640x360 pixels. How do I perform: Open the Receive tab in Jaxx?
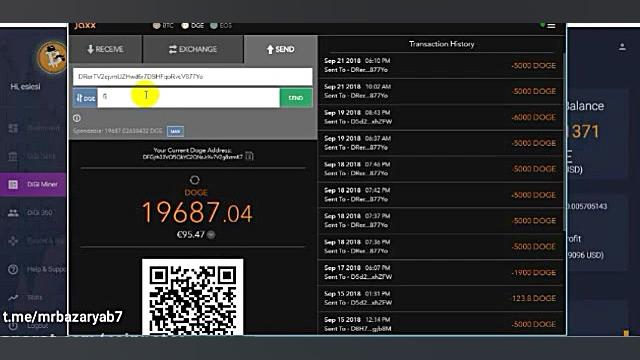coord(105,49)
